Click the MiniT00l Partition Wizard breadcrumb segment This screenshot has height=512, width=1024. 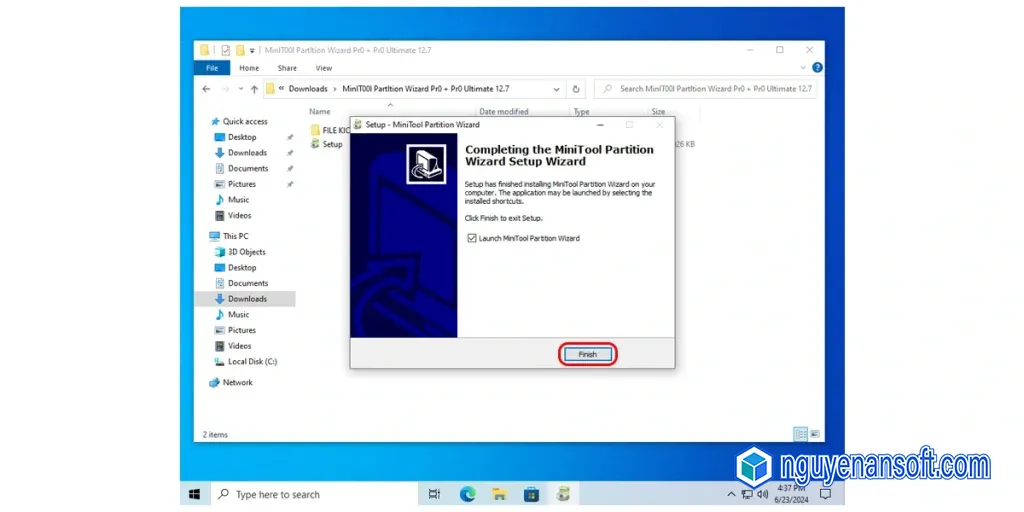tap(426, 89)
